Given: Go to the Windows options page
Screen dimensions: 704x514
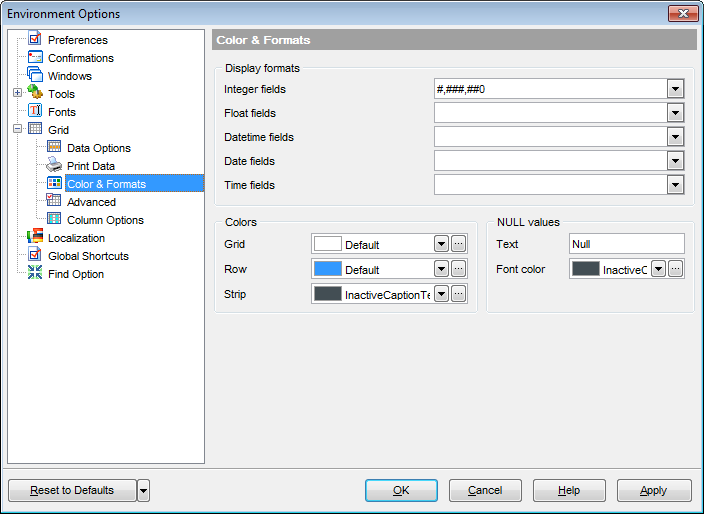Looking at the screenshot, I should pos(70,76).
